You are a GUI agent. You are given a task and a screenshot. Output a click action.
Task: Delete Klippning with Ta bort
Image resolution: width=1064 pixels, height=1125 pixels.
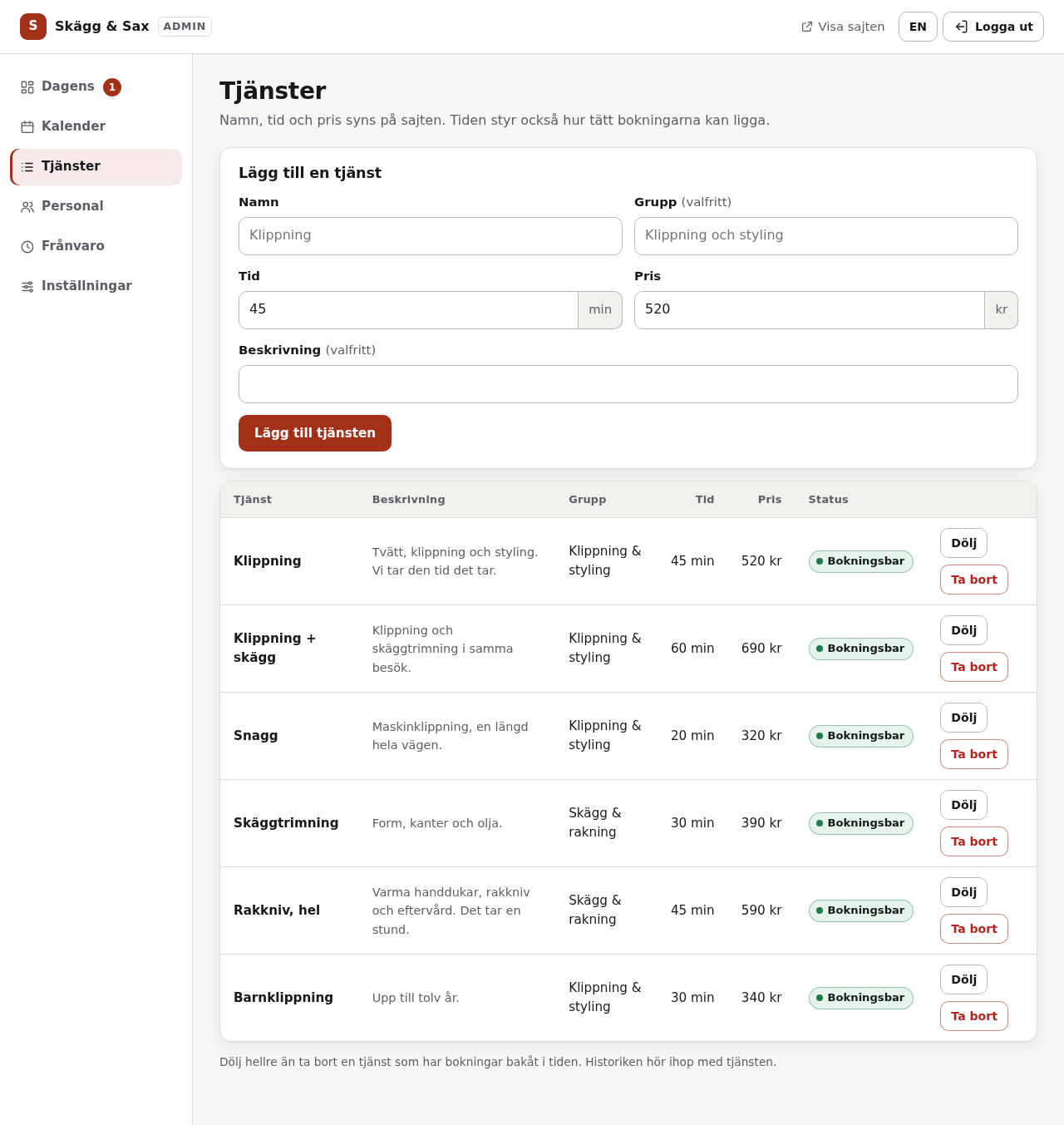(x=974, y=580)
